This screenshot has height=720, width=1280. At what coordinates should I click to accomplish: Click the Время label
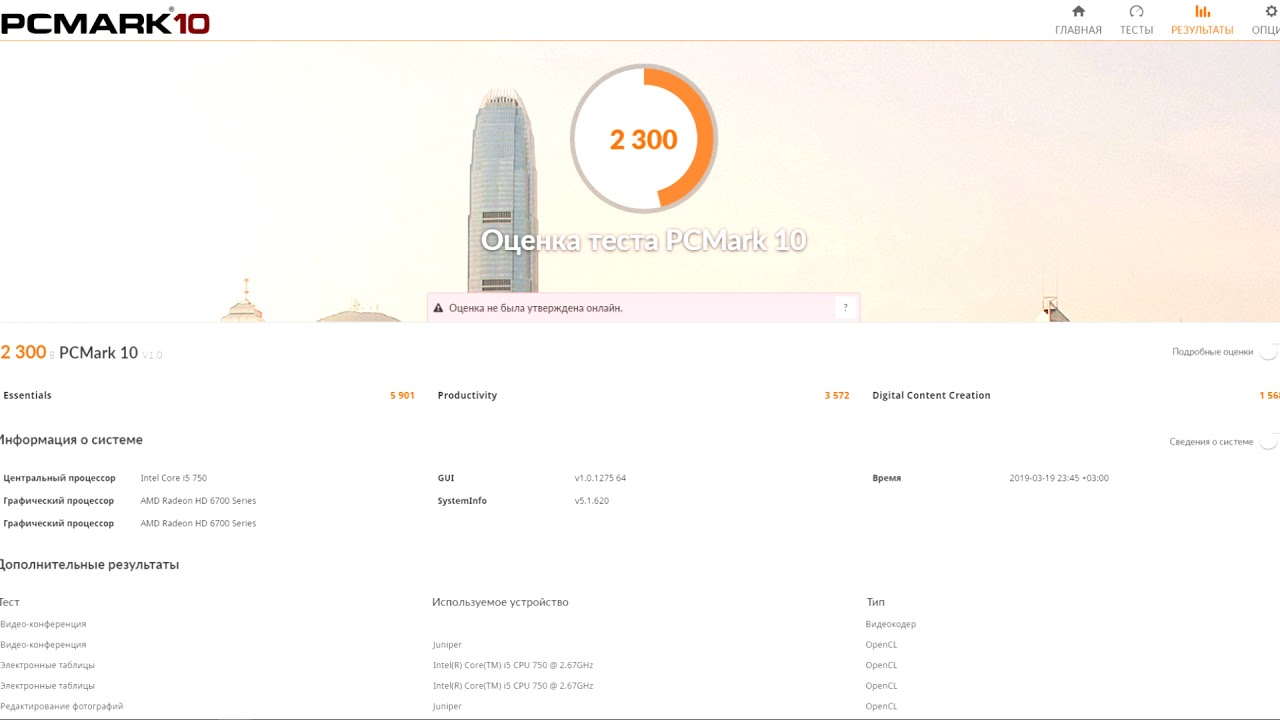[x=887, y=478]
